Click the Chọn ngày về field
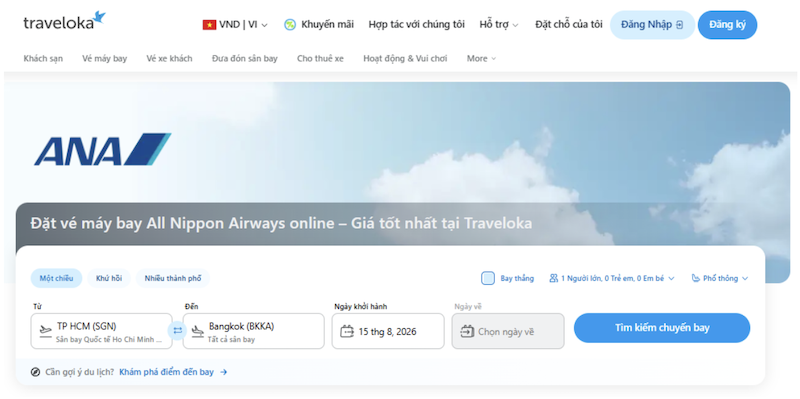Screen dimensions: 800x399 tap(508, 331)
